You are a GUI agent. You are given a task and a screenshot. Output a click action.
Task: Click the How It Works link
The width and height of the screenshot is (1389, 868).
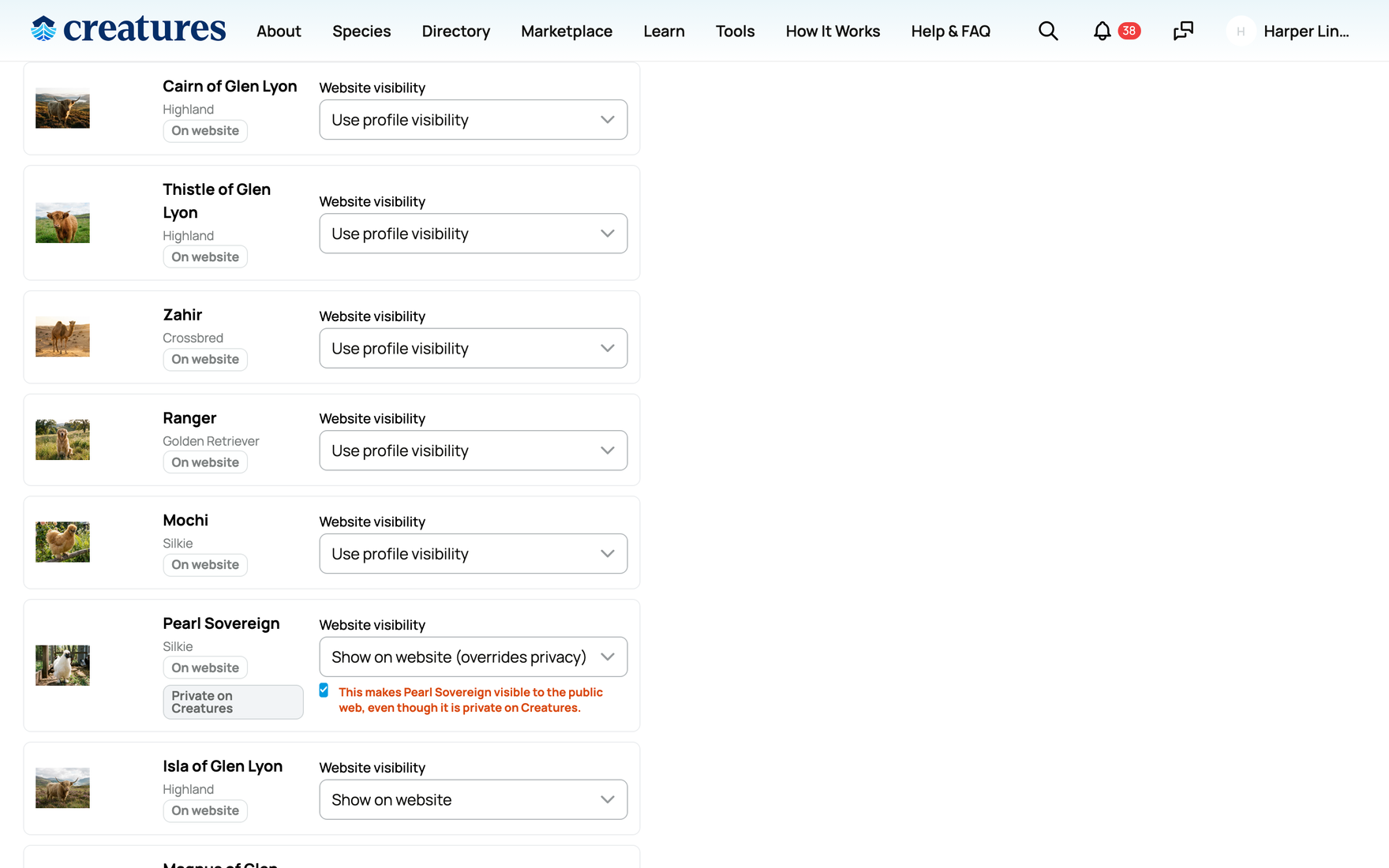point(833,31)
